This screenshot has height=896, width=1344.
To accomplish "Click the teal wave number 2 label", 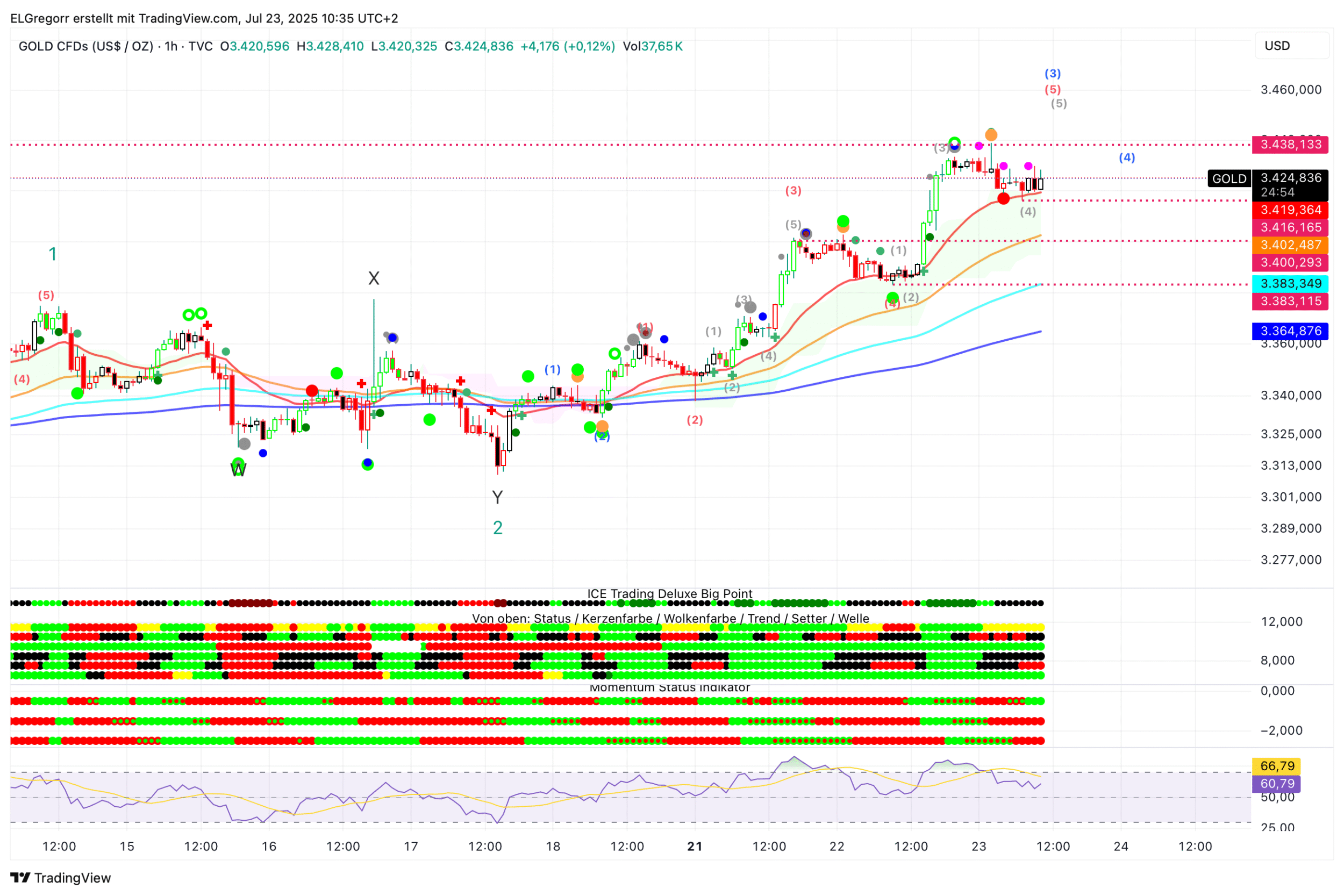I will tap(498, 528).
